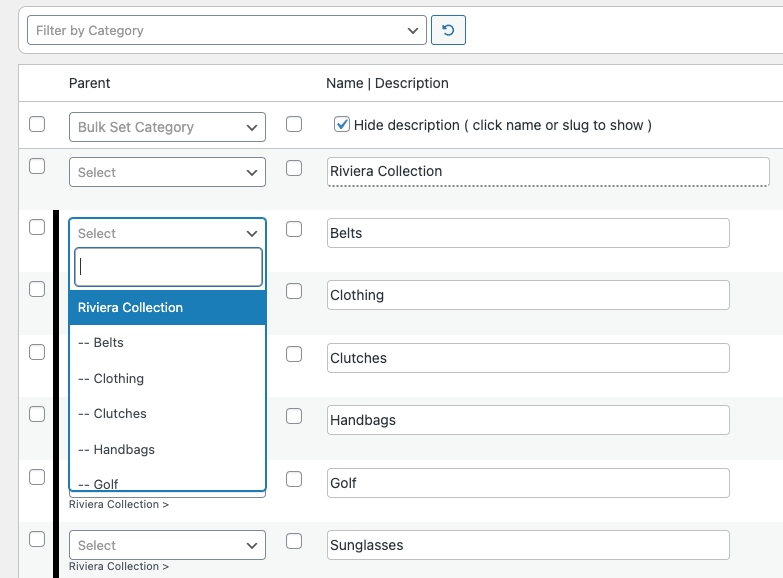
Task: Expand the parent Select dropdown for Riviera Collection
Action: click(167, 172)
